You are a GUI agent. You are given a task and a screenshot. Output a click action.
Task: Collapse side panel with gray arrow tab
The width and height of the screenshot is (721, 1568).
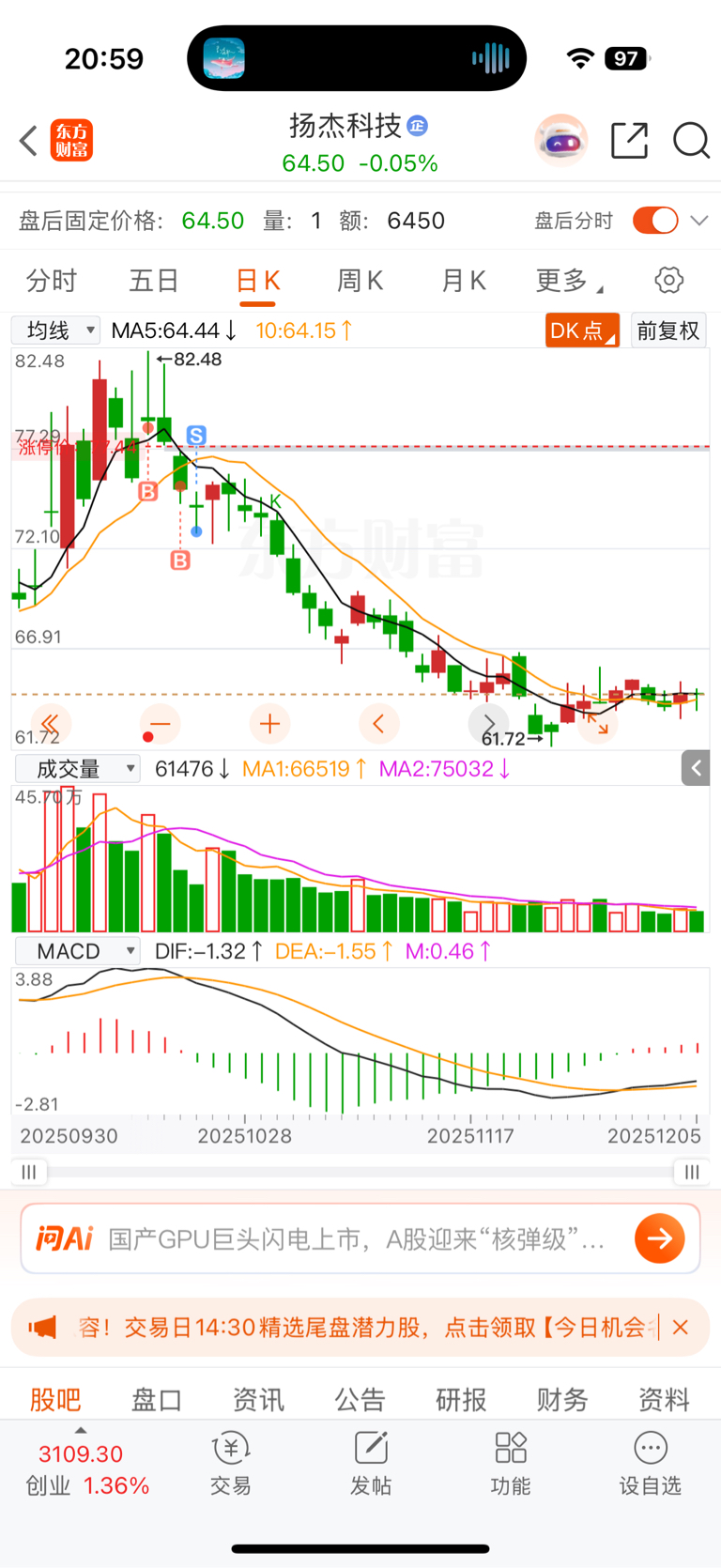[x=696, y=768]
